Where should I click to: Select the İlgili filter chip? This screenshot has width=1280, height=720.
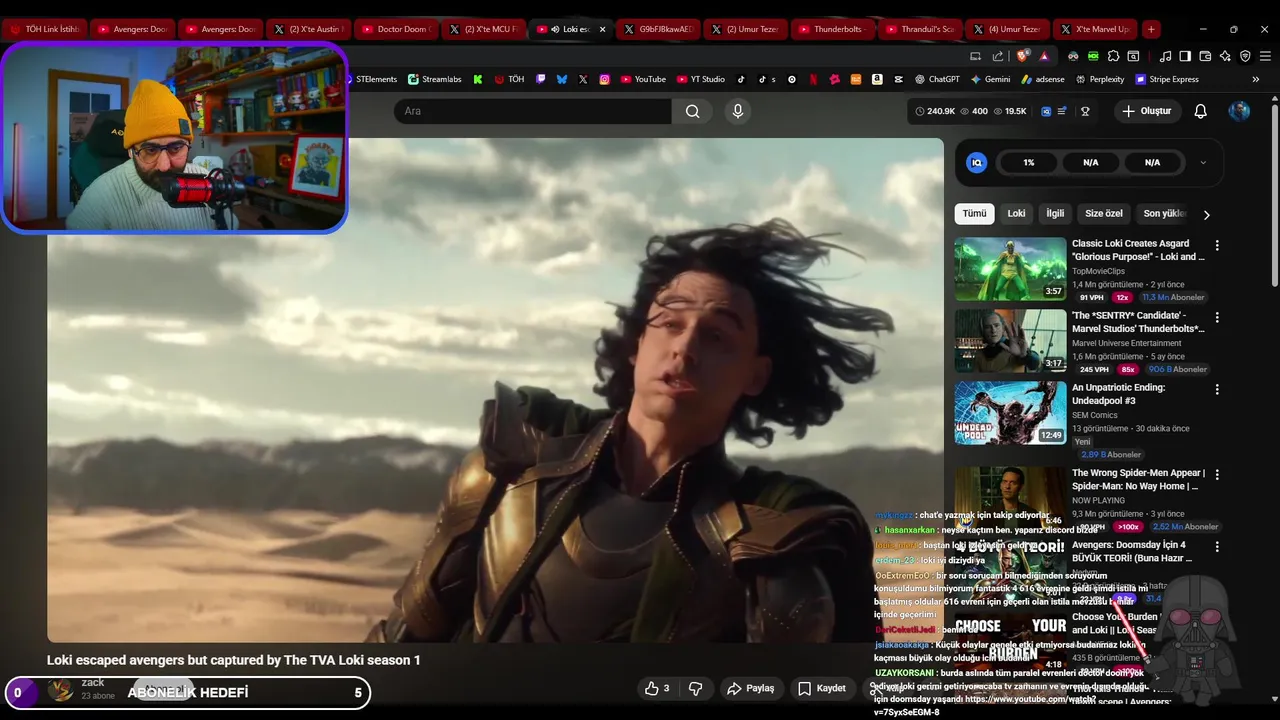1055,214
